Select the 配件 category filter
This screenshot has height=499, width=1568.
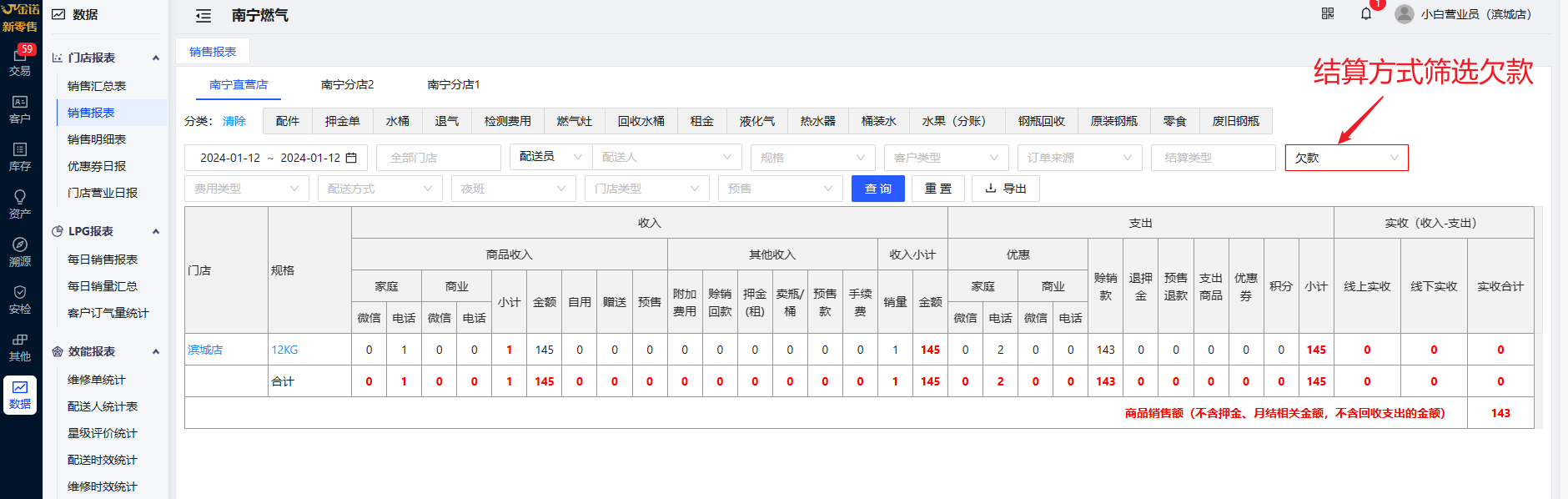coord(288,121)
